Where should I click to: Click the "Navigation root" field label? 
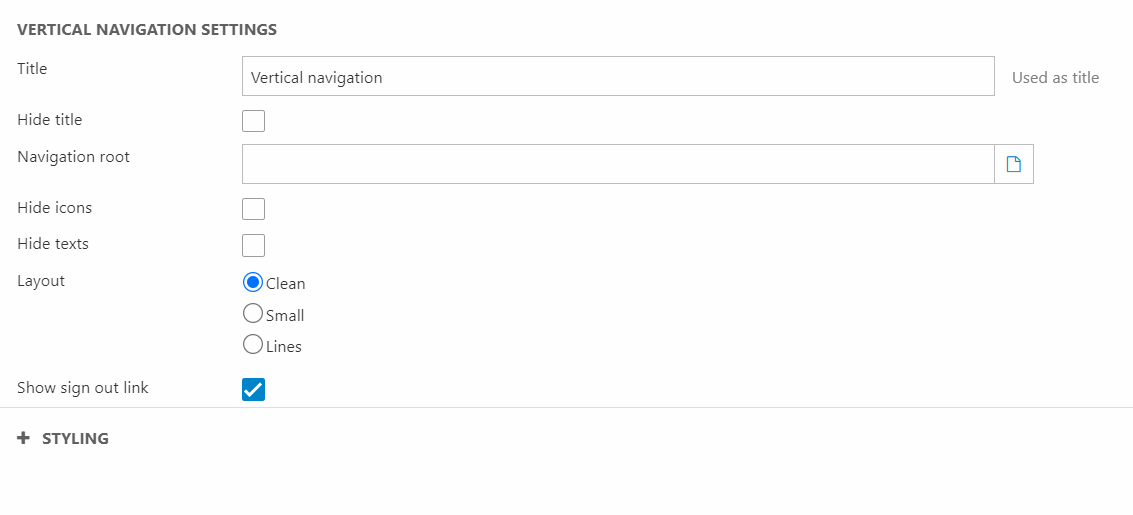(74, 157)
